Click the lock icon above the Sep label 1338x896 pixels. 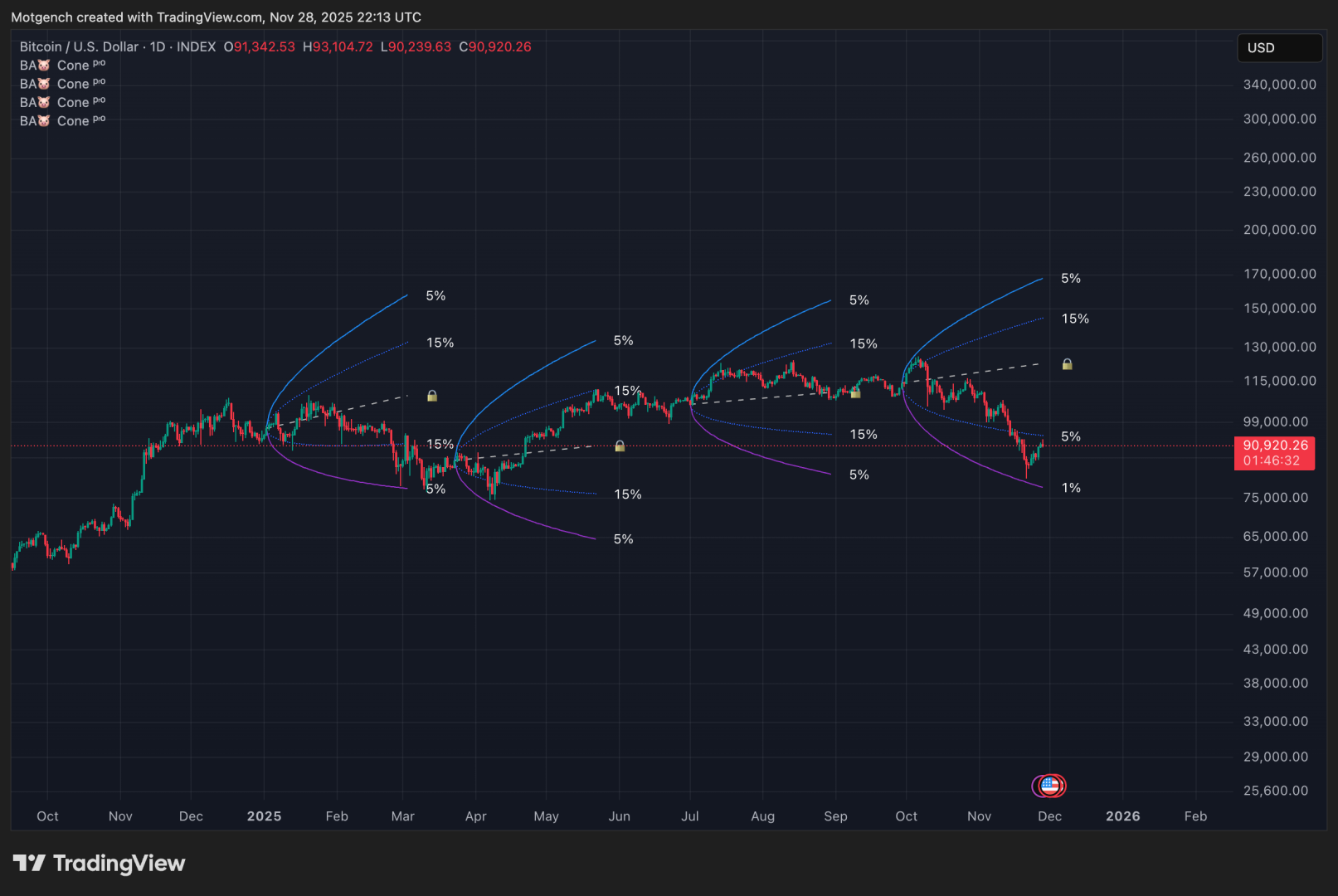point(855,393)
